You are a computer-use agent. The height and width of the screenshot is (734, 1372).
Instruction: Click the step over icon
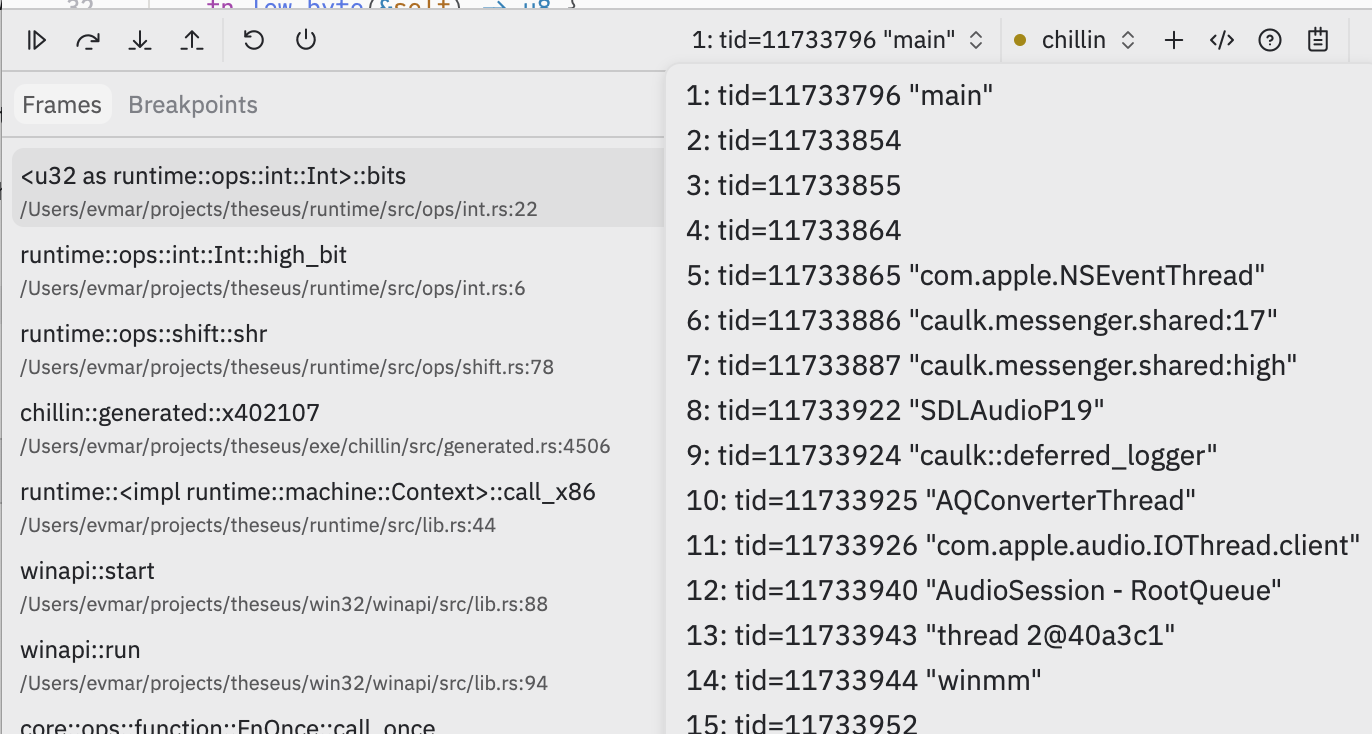88,40
